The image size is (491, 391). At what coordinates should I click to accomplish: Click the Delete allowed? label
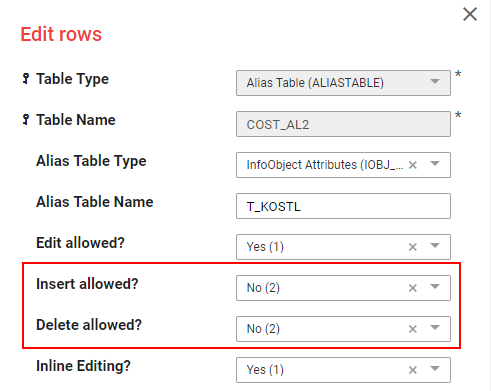pos(89,325)
